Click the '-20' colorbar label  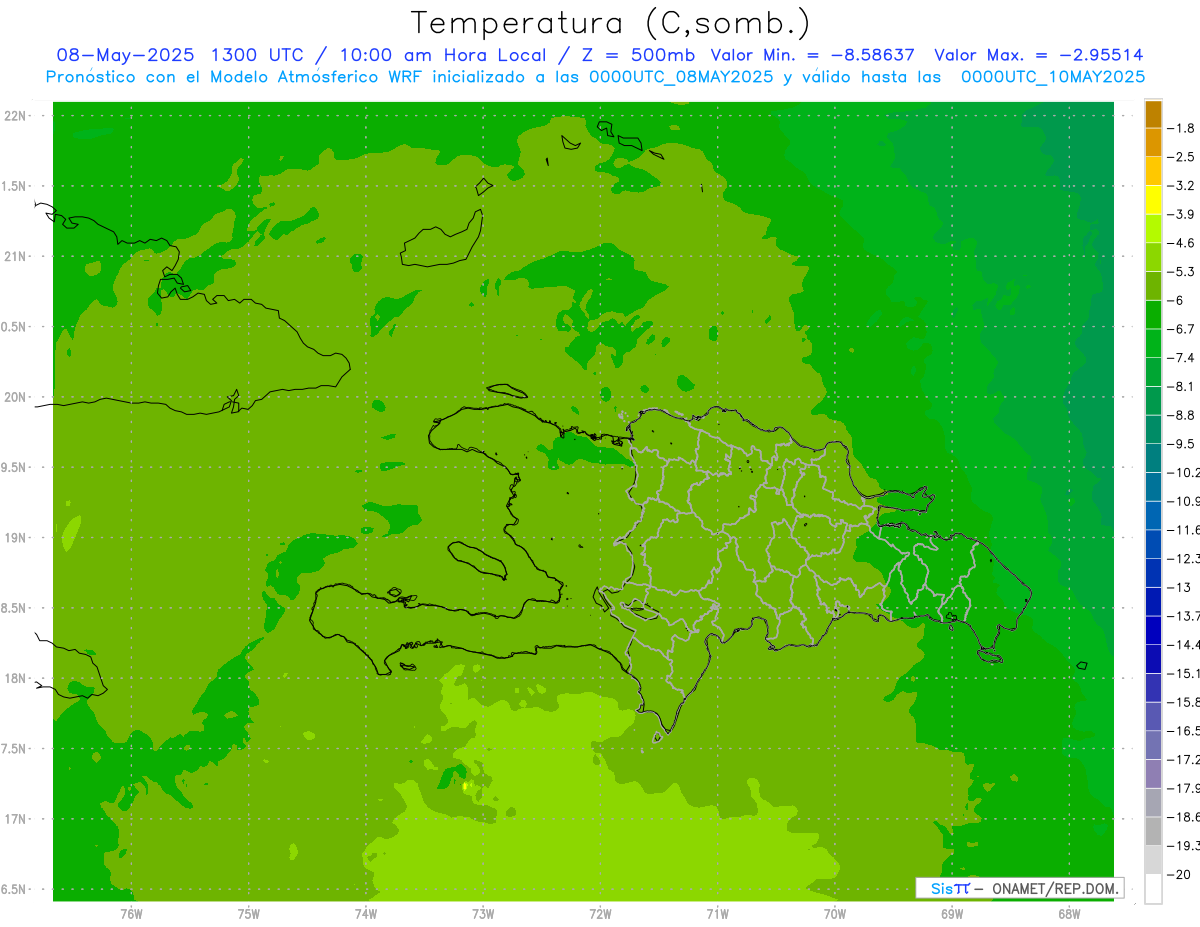(x=1179, y=874)
